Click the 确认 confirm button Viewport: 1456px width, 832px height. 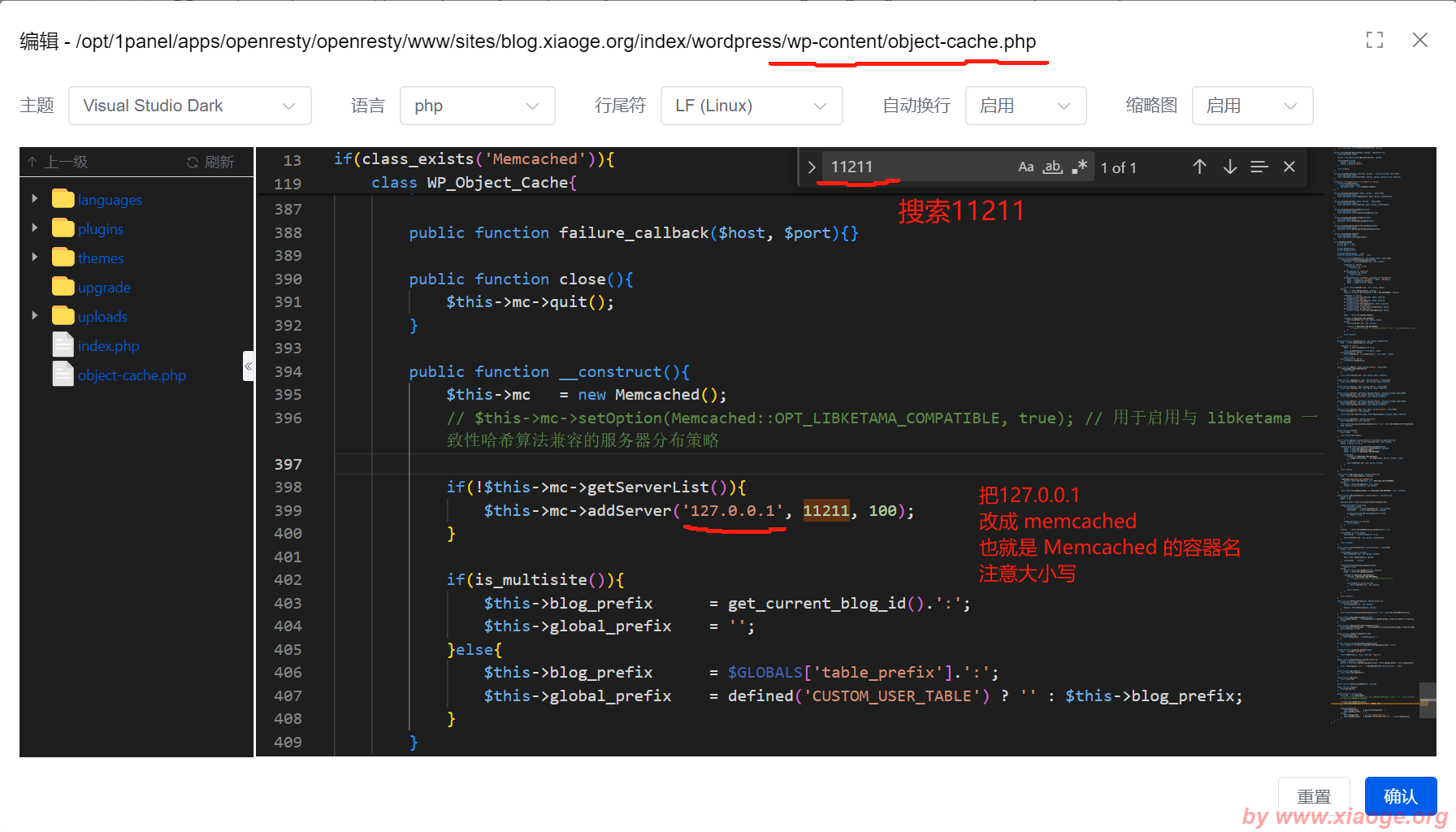pyautogui.click(x=1400, y=795)
